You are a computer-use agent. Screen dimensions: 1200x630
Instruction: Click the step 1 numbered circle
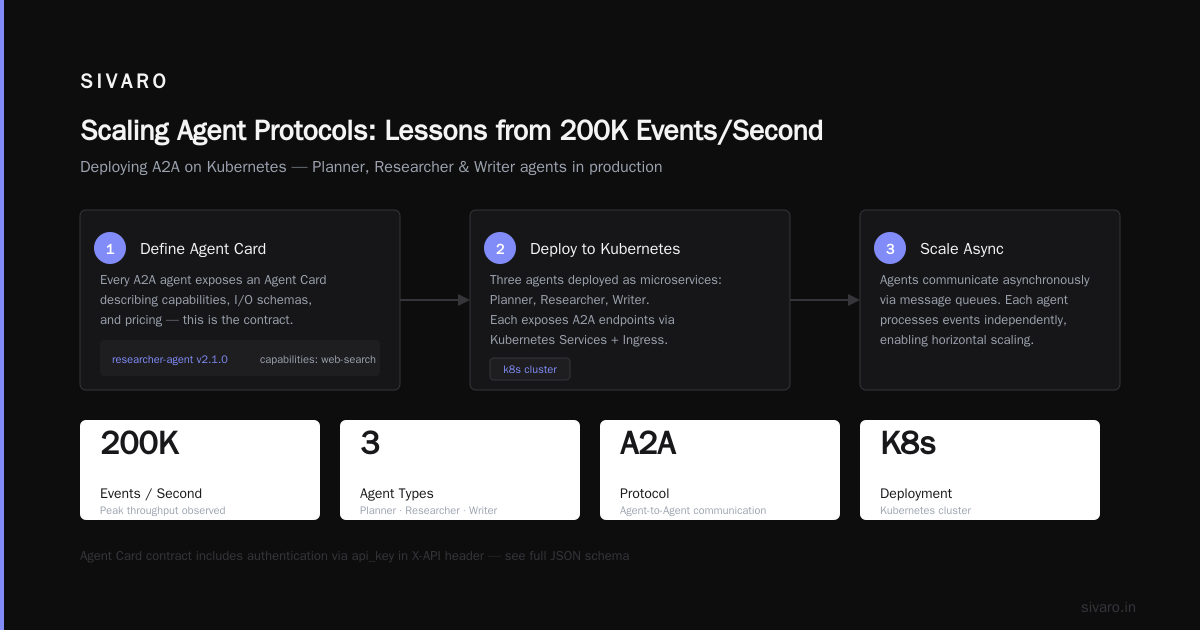click(110, 248)
